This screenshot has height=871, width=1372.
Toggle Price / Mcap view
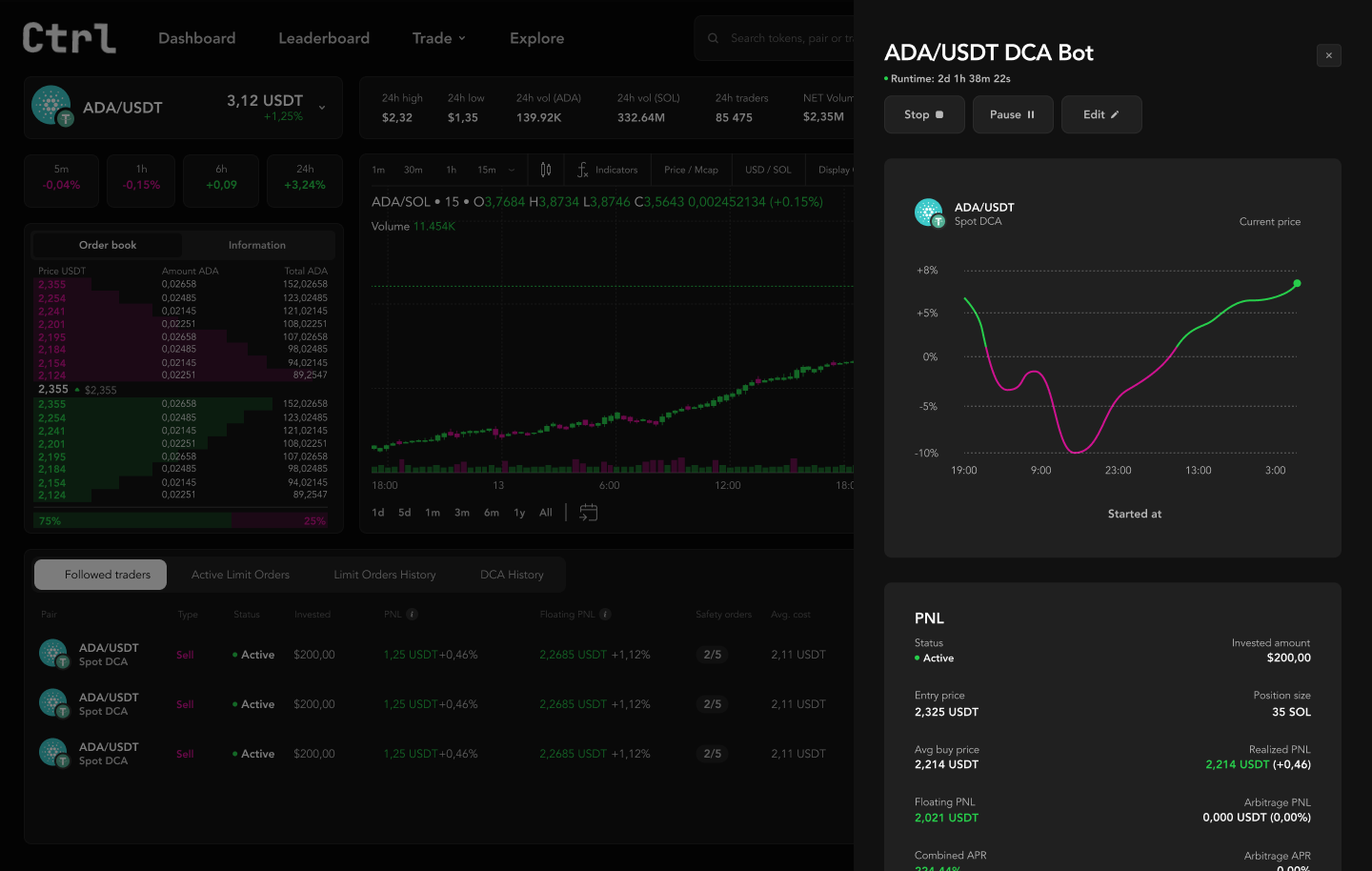691,170
